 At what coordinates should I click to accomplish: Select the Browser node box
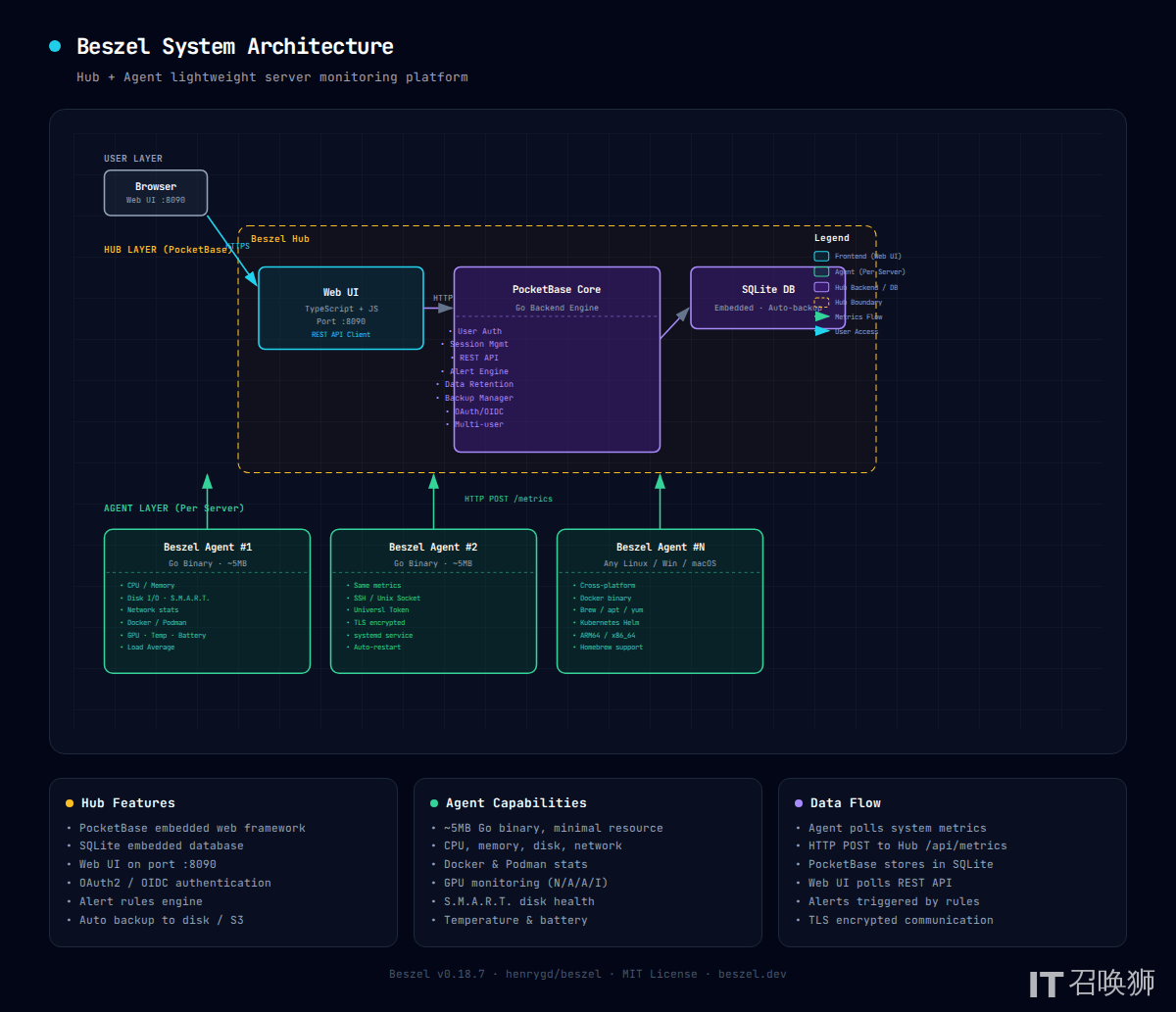click(x=156, y=193)
